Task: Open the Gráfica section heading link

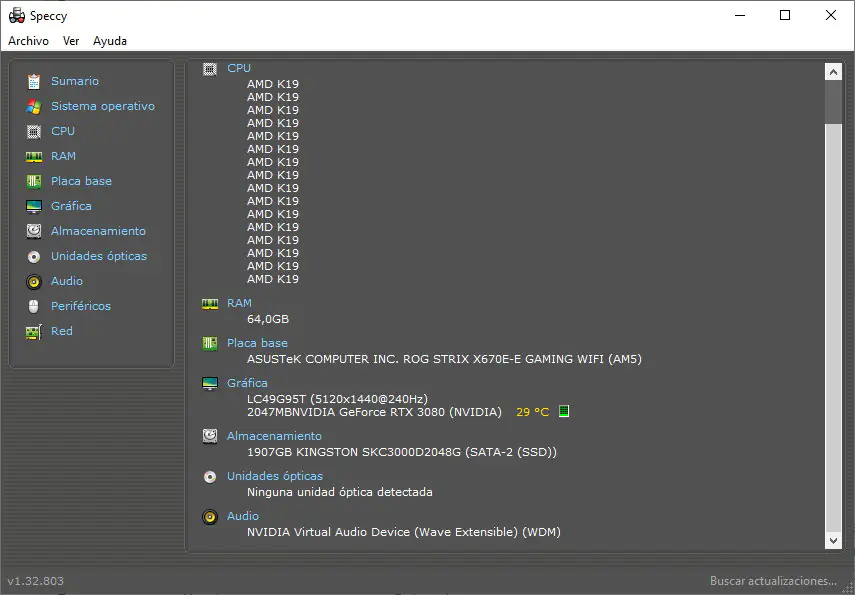Action: 247,383
